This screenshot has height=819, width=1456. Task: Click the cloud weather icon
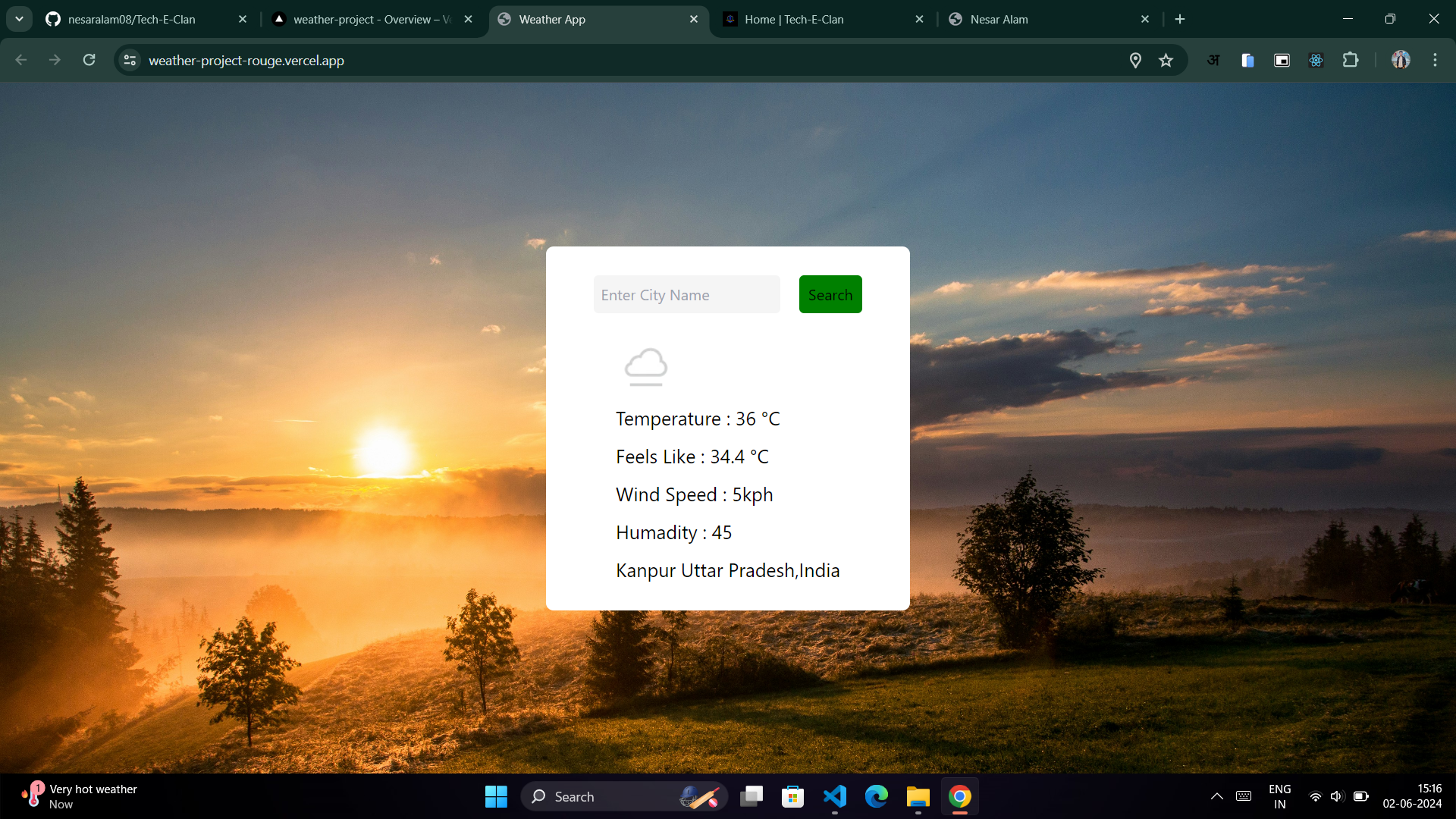[646, 367]
